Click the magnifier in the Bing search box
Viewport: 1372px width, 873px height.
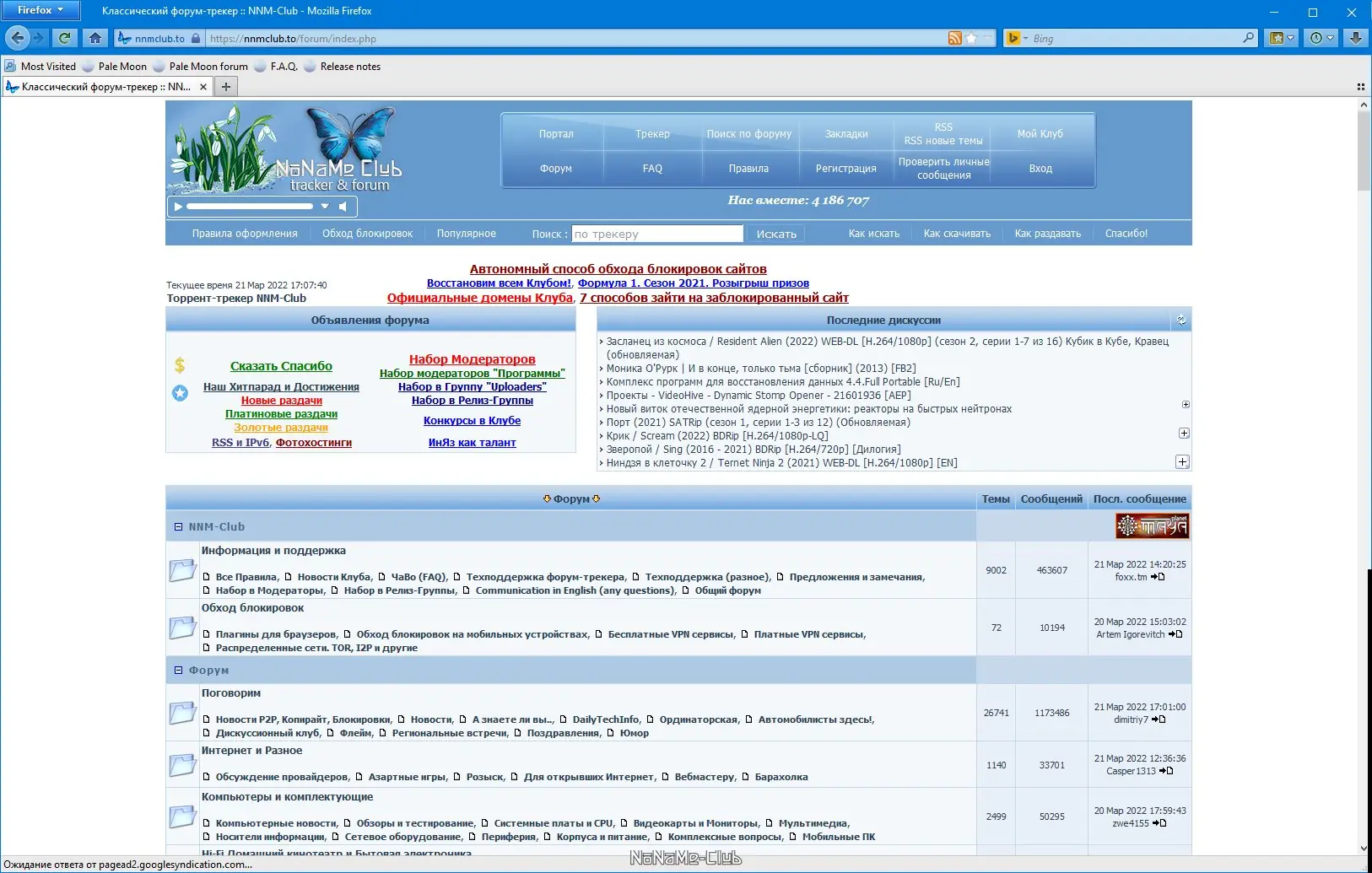(x=1249, y=38)
